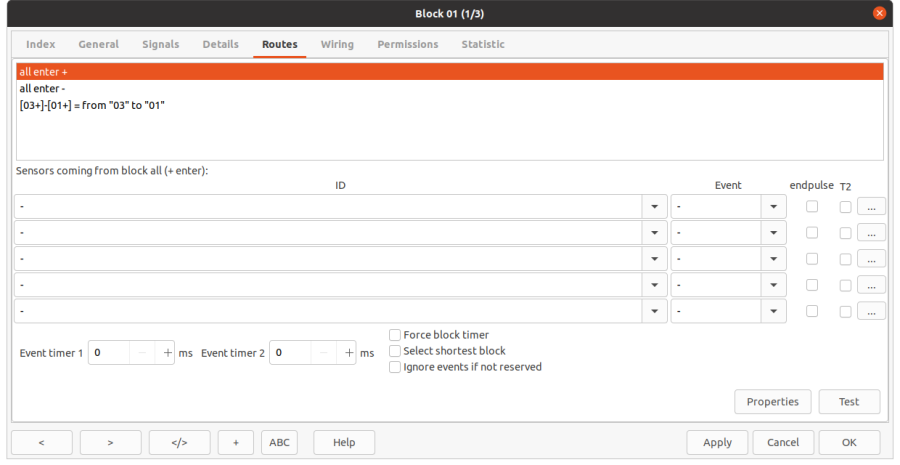Expand the first sensor ID dropdown
900x465 pixels.
click(654, 207)
